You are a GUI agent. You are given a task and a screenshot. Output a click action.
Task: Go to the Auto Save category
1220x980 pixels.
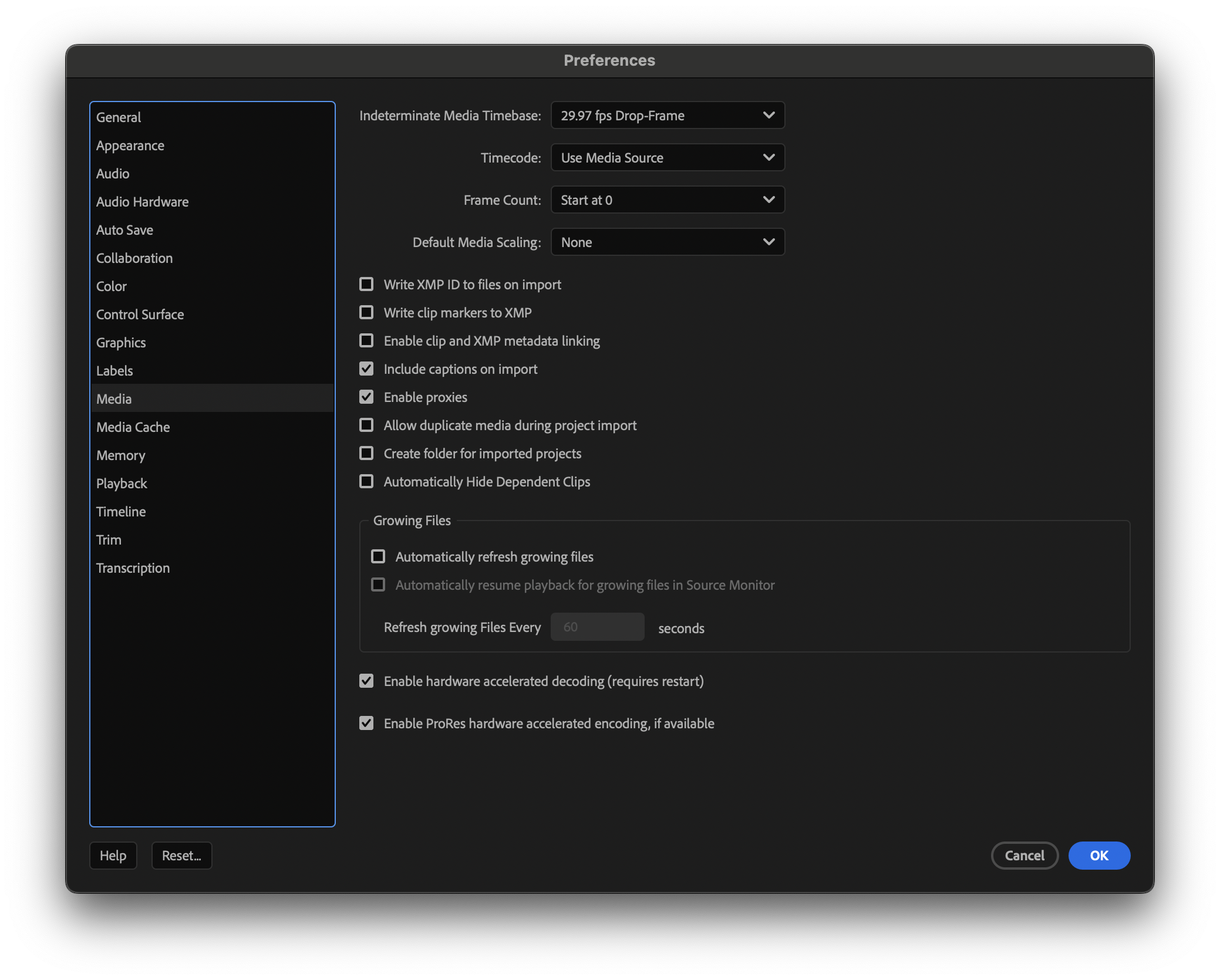pyautogui.click(x=124, y=230)
